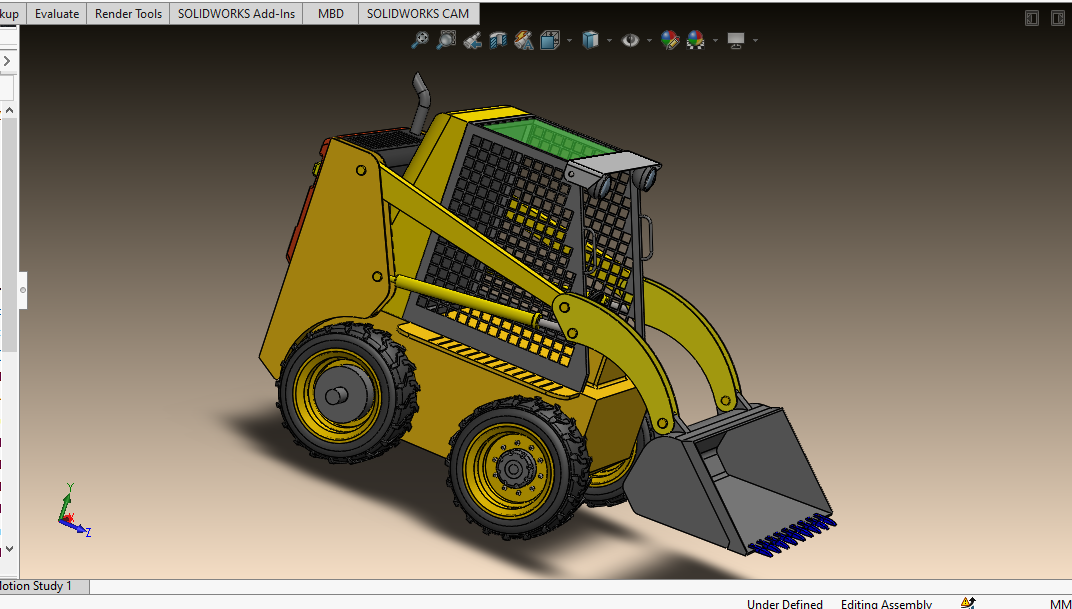
Task: Click the Previous View icon
Action: click(x=472, y=40)
